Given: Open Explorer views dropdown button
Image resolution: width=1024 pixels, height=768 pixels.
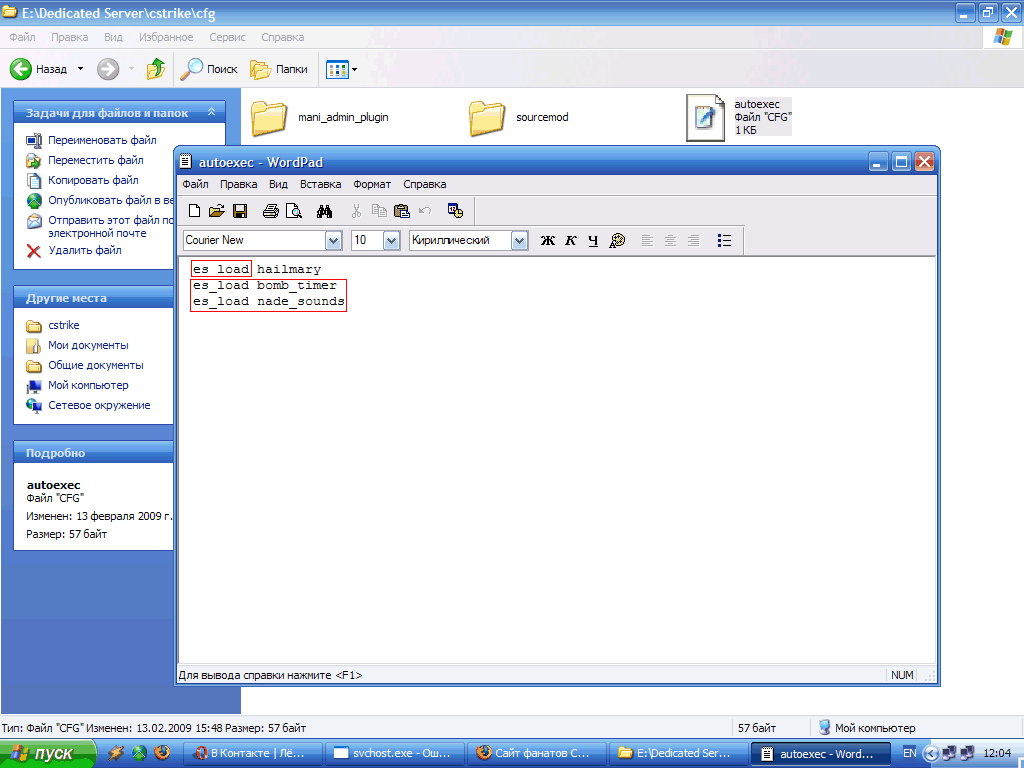Looking at the screenshot, I should pyautogui.click(x=342, y=69).
